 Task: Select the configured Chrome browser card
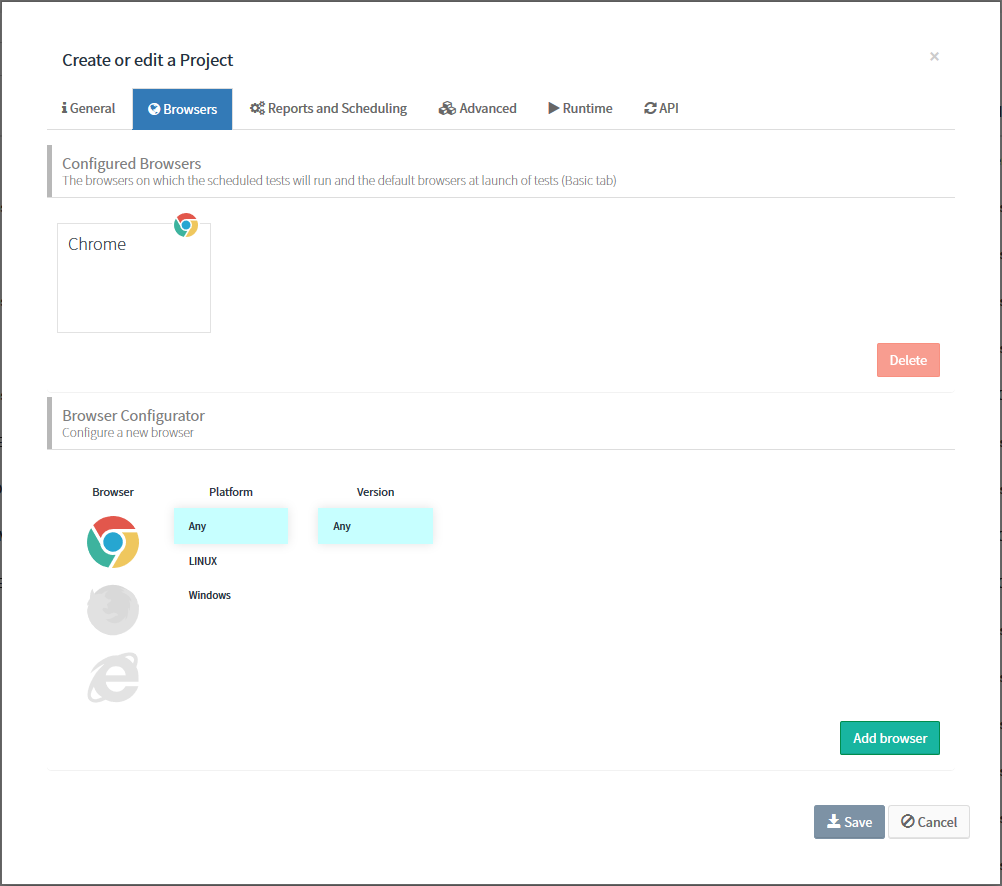pos(134,277)
